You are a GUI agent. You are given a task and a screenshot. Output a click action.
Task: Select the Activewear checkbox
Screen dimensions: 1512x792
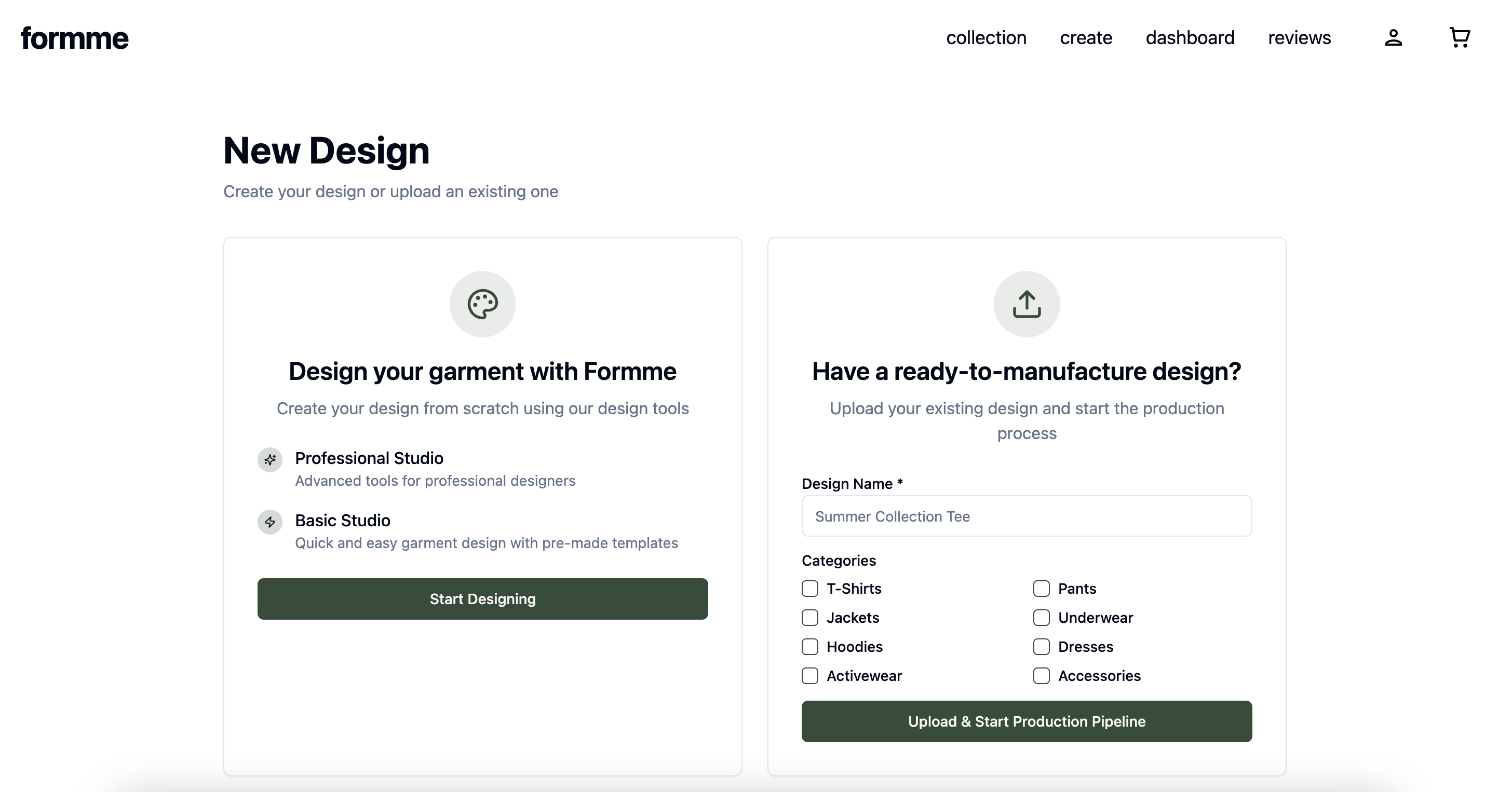click(810, 676)
